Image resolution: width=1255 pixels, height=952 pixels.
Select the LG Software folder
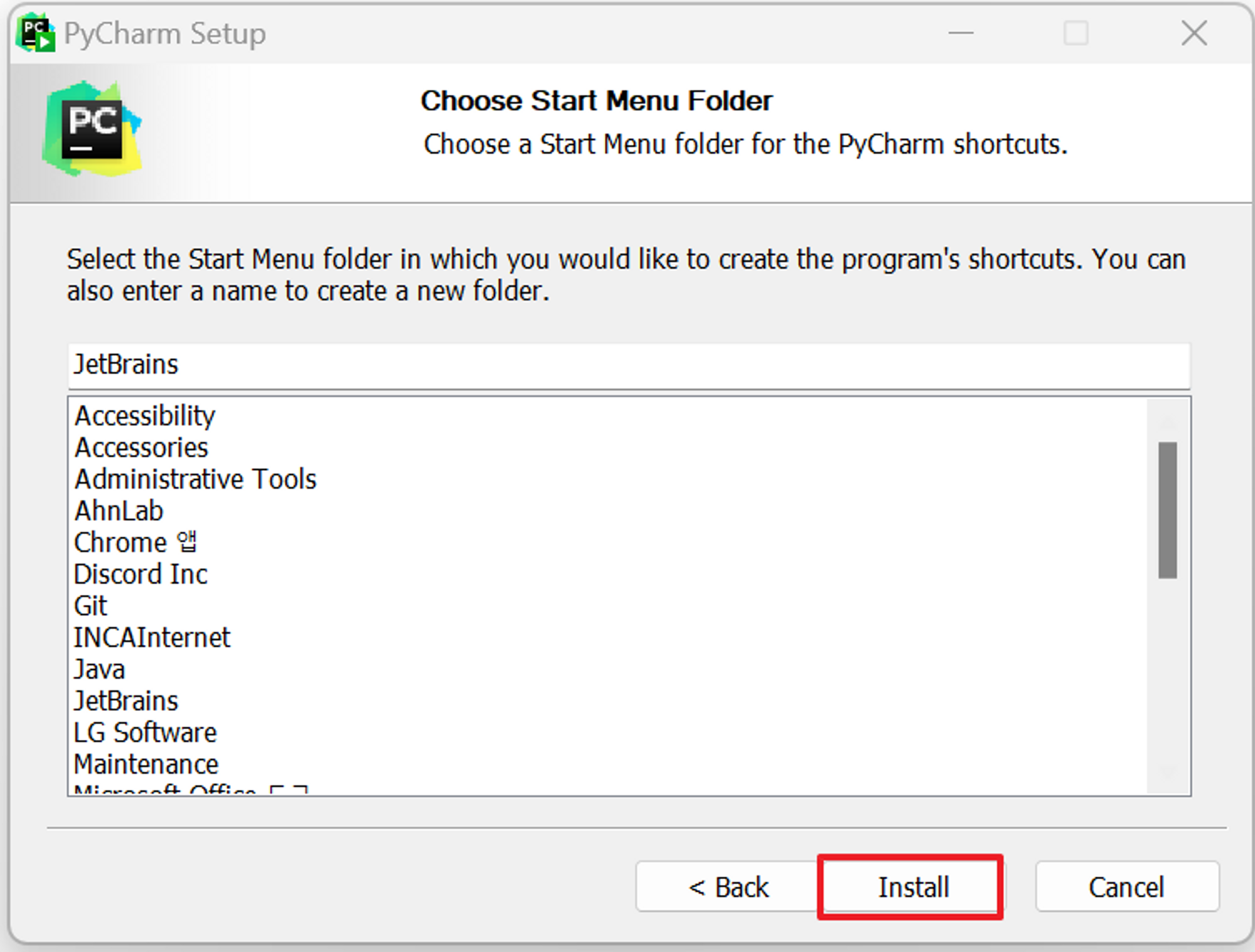[145, 732]
